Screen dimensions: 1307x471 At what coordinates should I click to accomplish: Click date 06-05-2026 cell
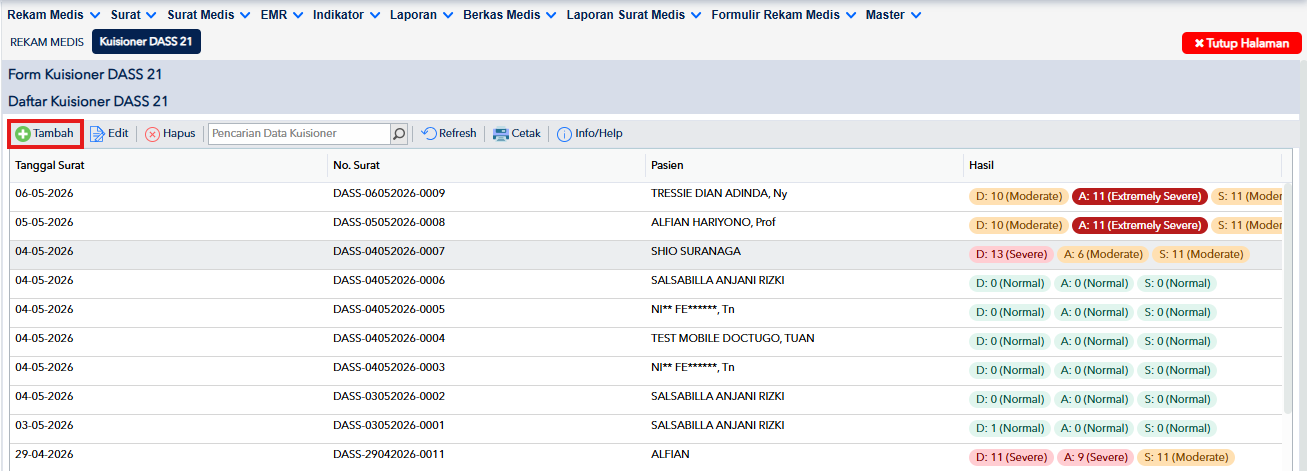[44, 193]
